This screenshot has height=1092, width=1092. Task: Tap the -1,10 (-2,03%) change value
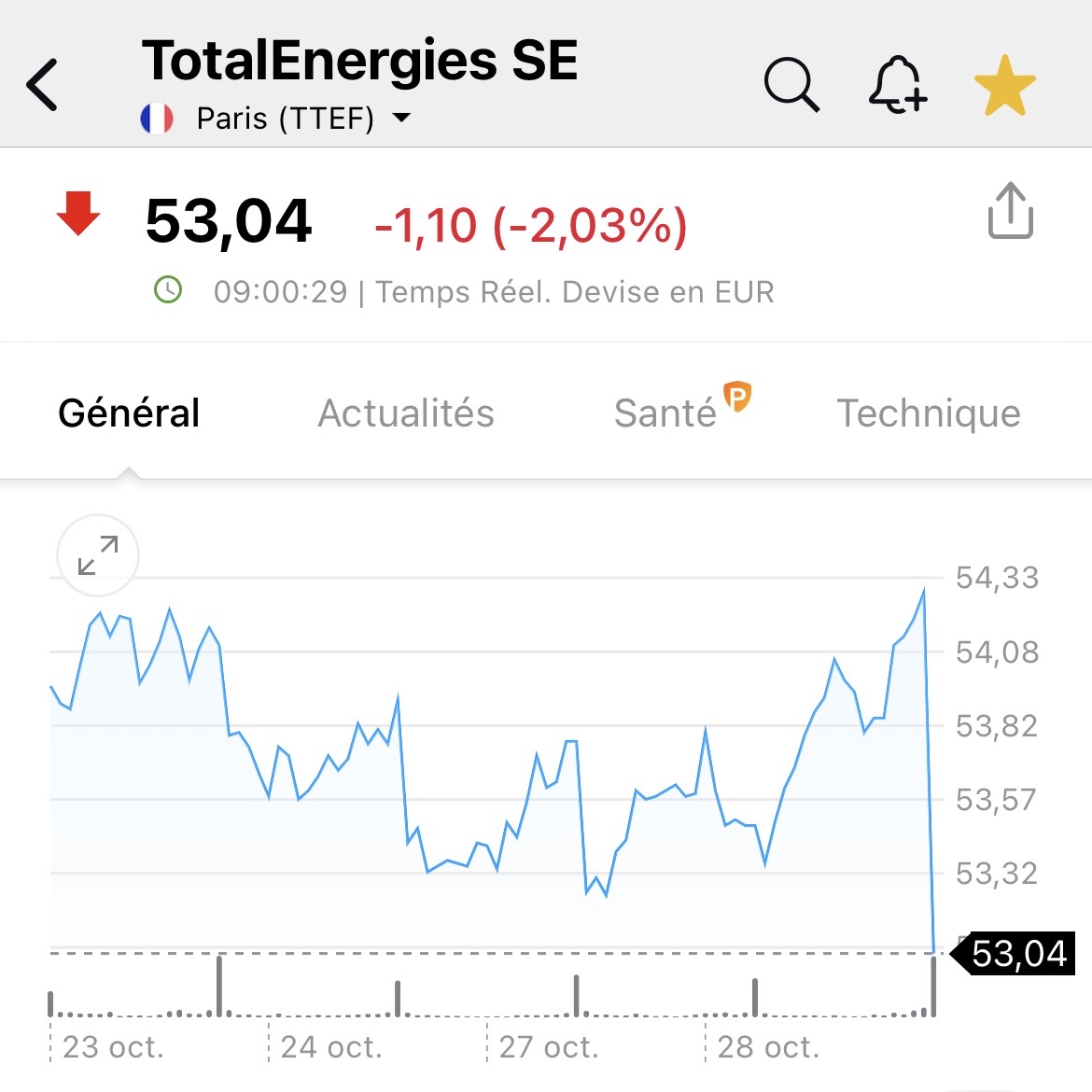(530, 225)
